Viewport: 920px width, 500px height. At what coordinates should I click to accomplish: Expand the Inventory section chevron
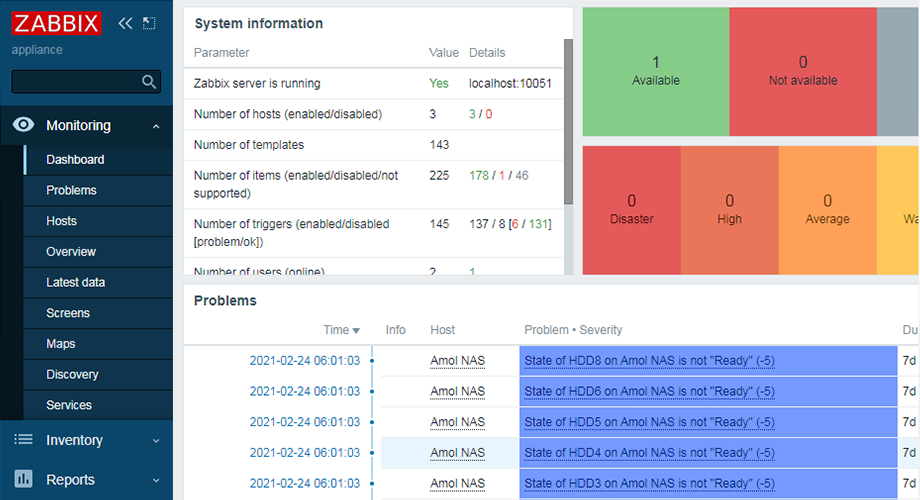click(155, 440)
